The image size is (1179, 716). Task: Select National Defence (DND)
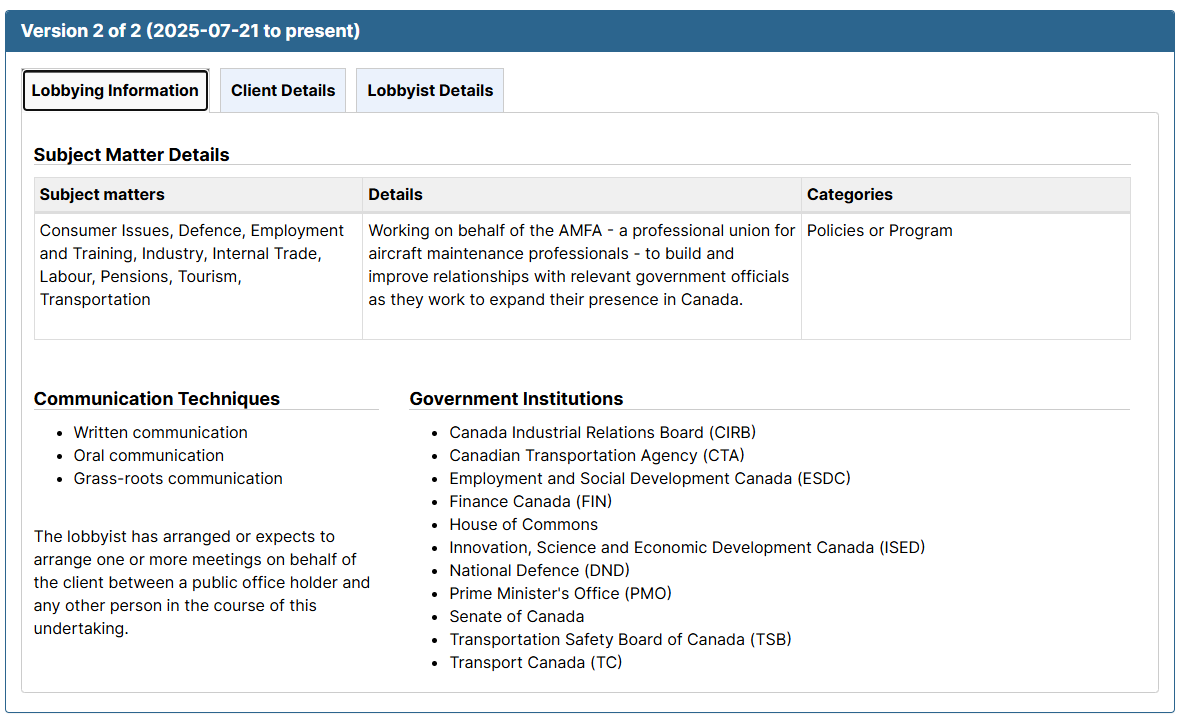click(539, 571)
